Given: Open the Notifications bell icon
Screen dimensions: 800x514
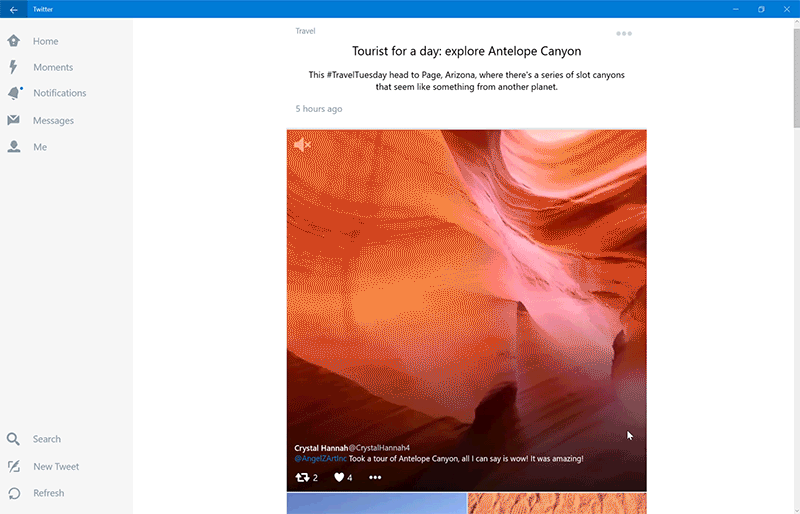Looking at the screenshot, I should pyautogui.click(x=14, y=93).
